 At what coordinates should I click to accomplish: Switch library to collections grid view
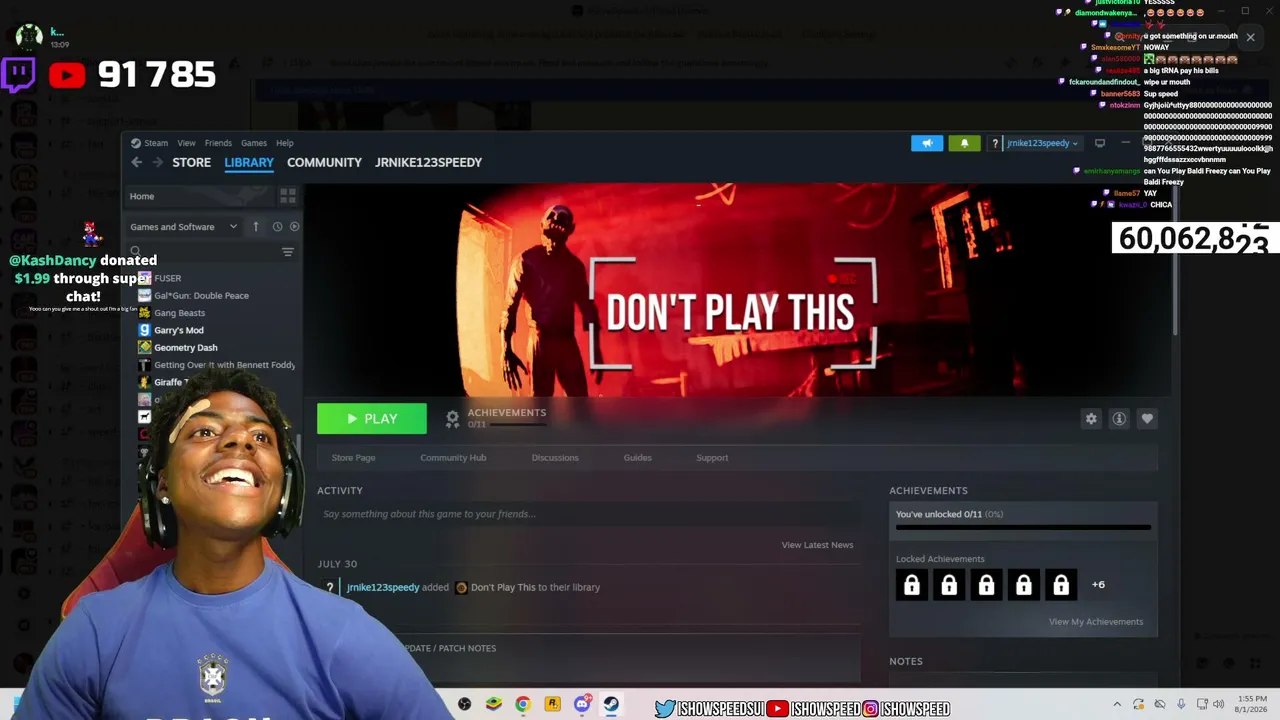coord(287,196)
